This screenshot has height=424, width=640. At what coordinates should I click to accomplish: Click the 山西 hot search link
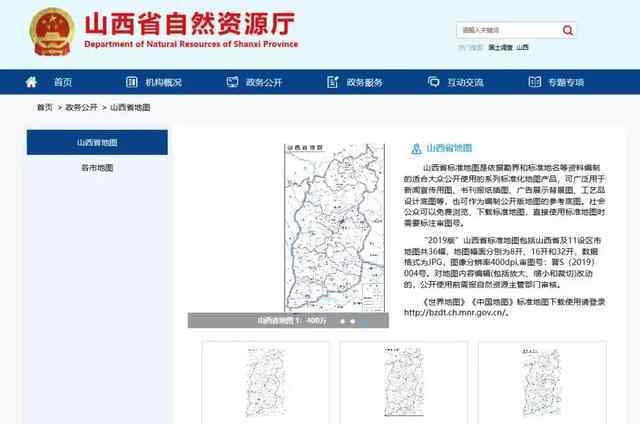coord(522,47)
